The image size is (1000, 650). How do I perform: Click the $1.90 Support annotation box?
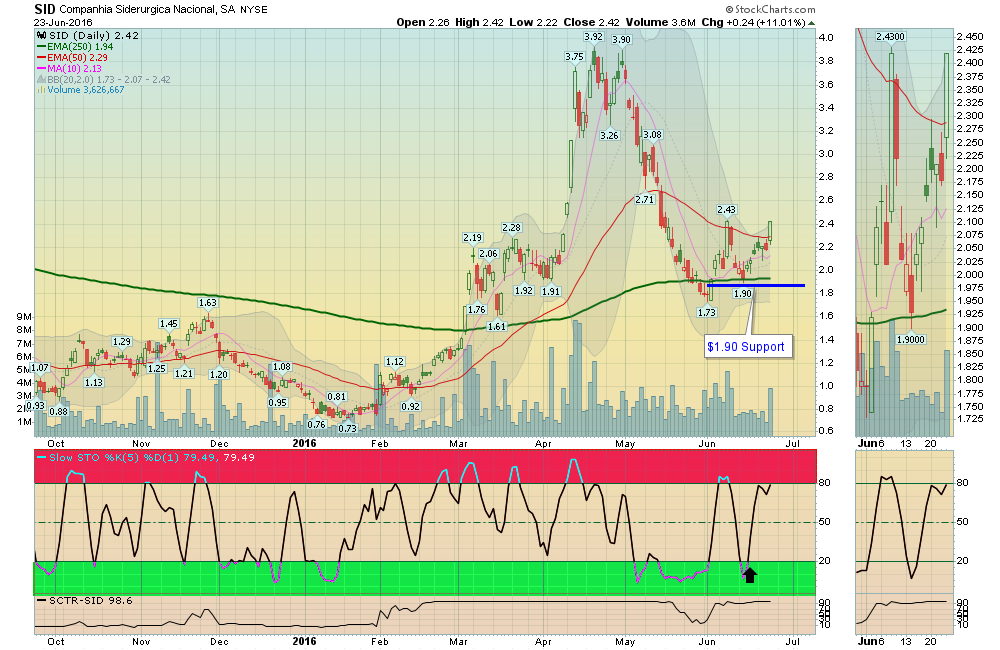click(747, 347)
